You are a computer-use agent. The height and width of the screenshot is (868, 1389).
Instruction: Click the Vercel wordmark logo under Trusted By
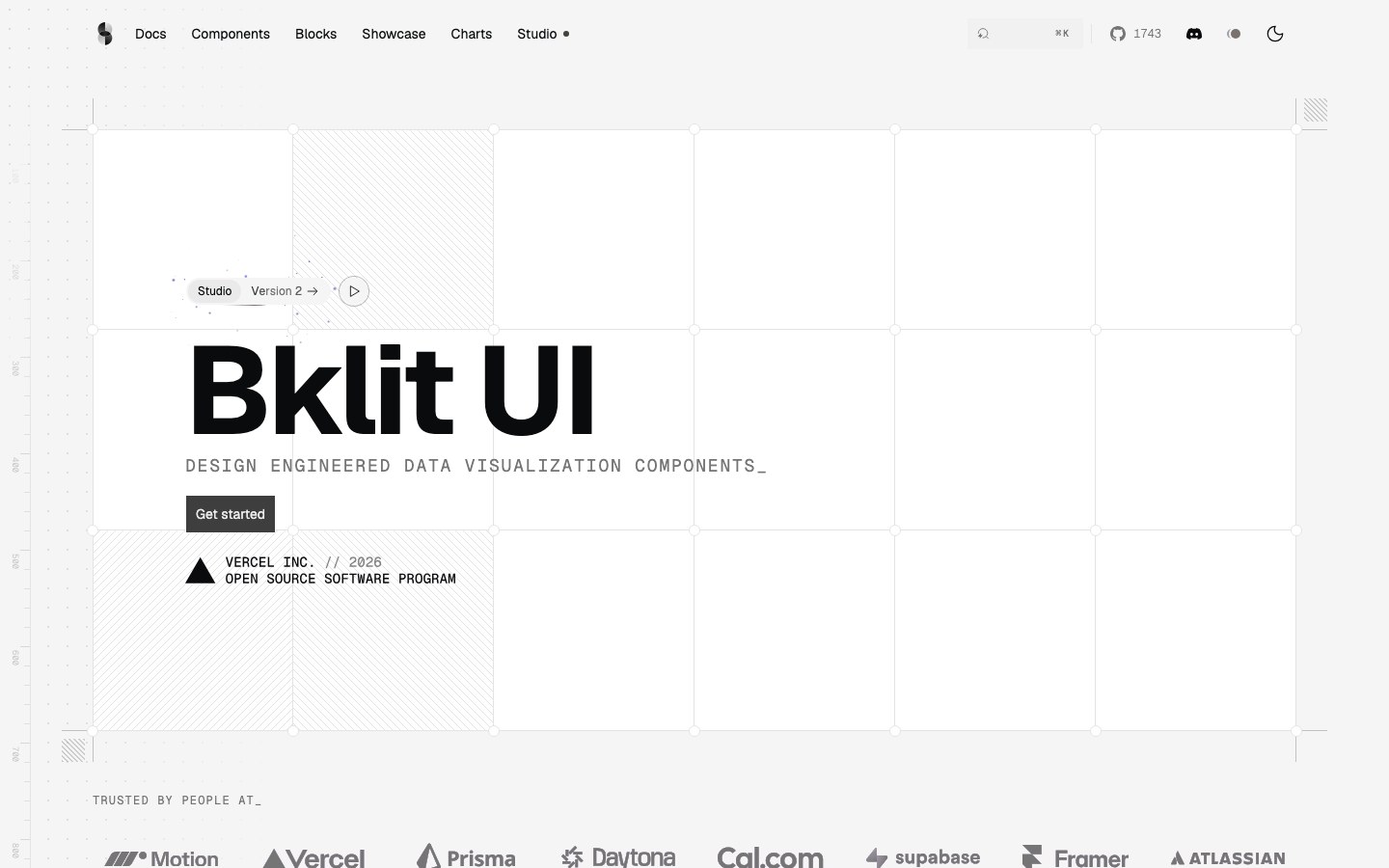coord(313,857)
